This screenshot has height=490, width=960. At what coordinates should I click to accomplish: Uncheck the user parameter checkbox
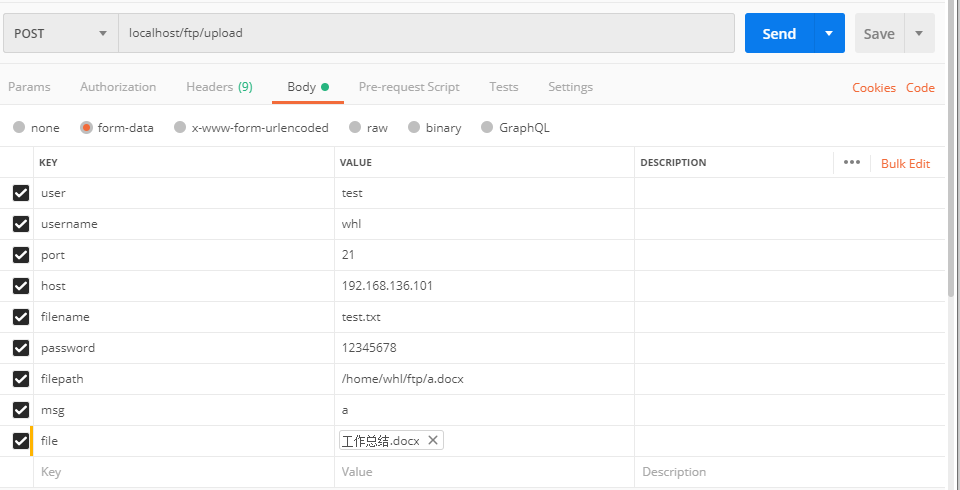[x=21, y=193]
